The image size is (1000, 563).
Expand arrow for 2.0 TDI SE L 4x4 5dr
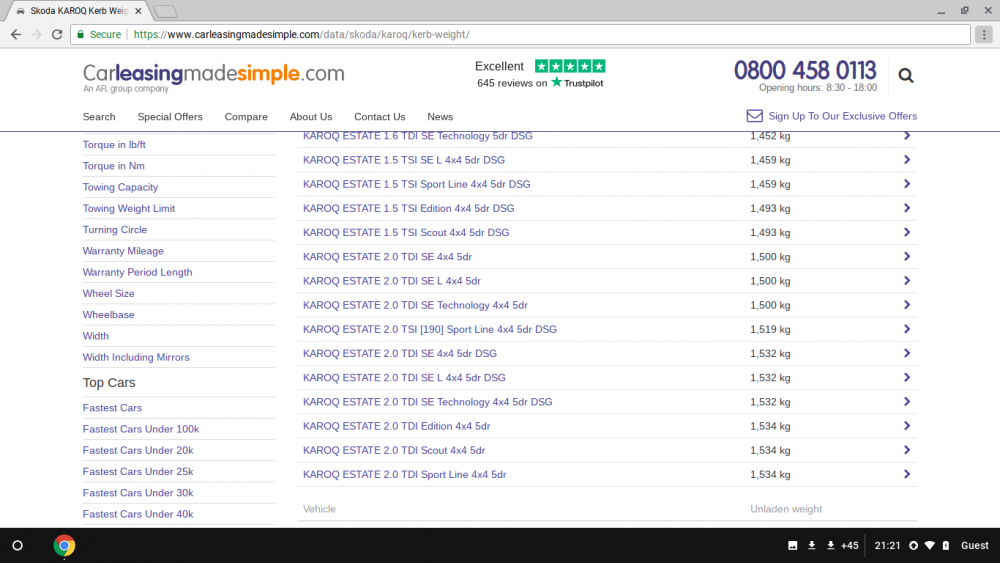906,281
